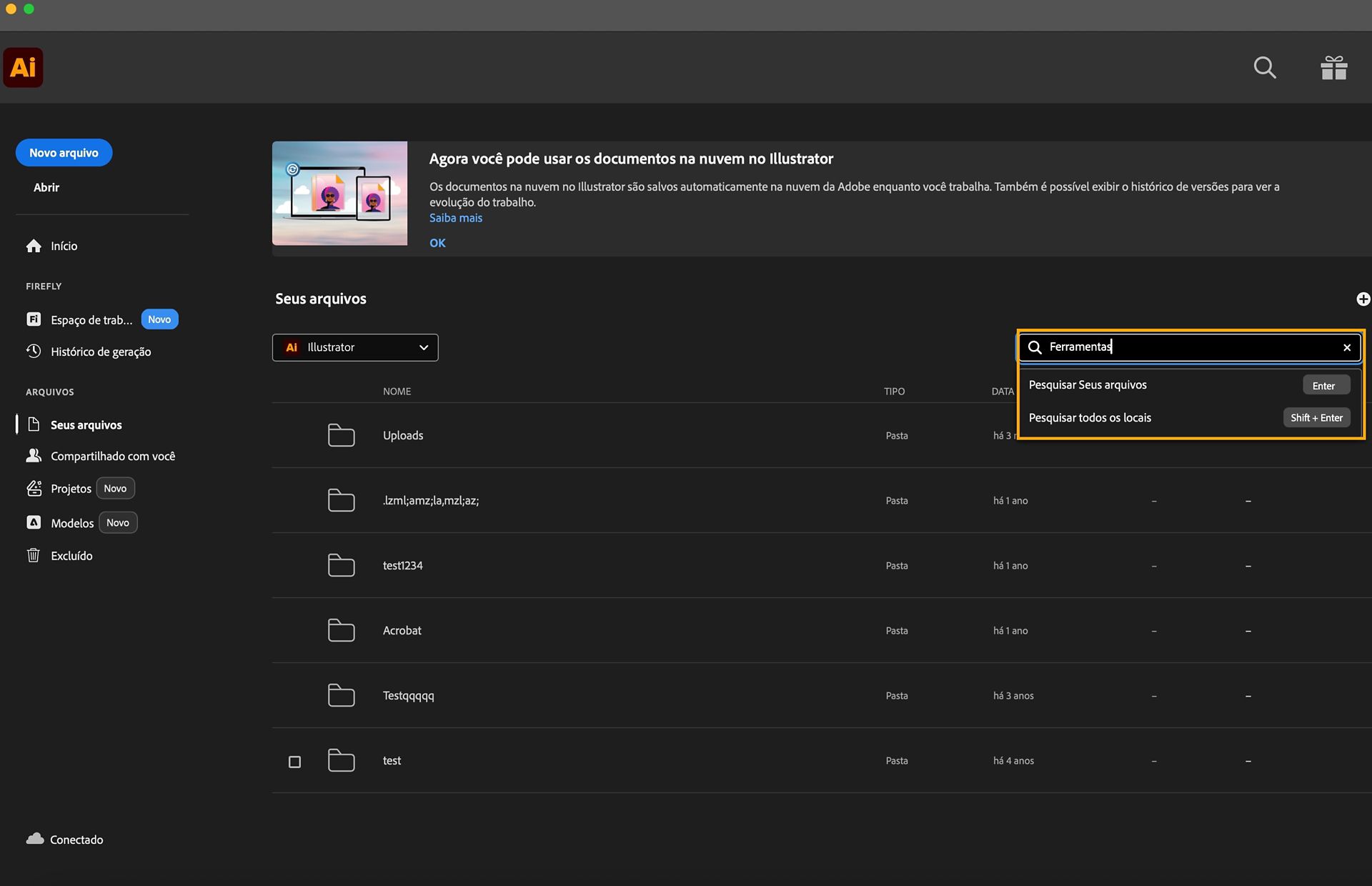Clear the Ferramentas search text
The width and height of the screenshot is (1372, 886).
pos(1347,347)
